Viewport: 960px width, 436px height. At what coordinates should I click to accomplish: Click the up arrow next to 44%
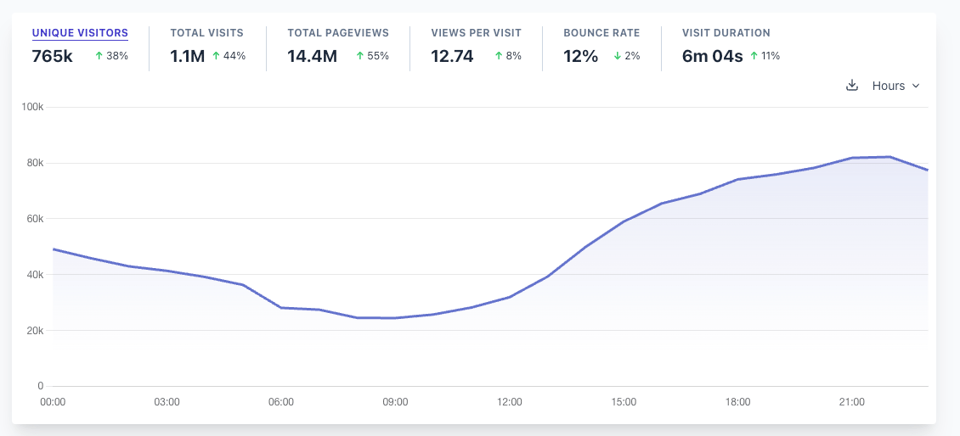[x=215, y=56]
